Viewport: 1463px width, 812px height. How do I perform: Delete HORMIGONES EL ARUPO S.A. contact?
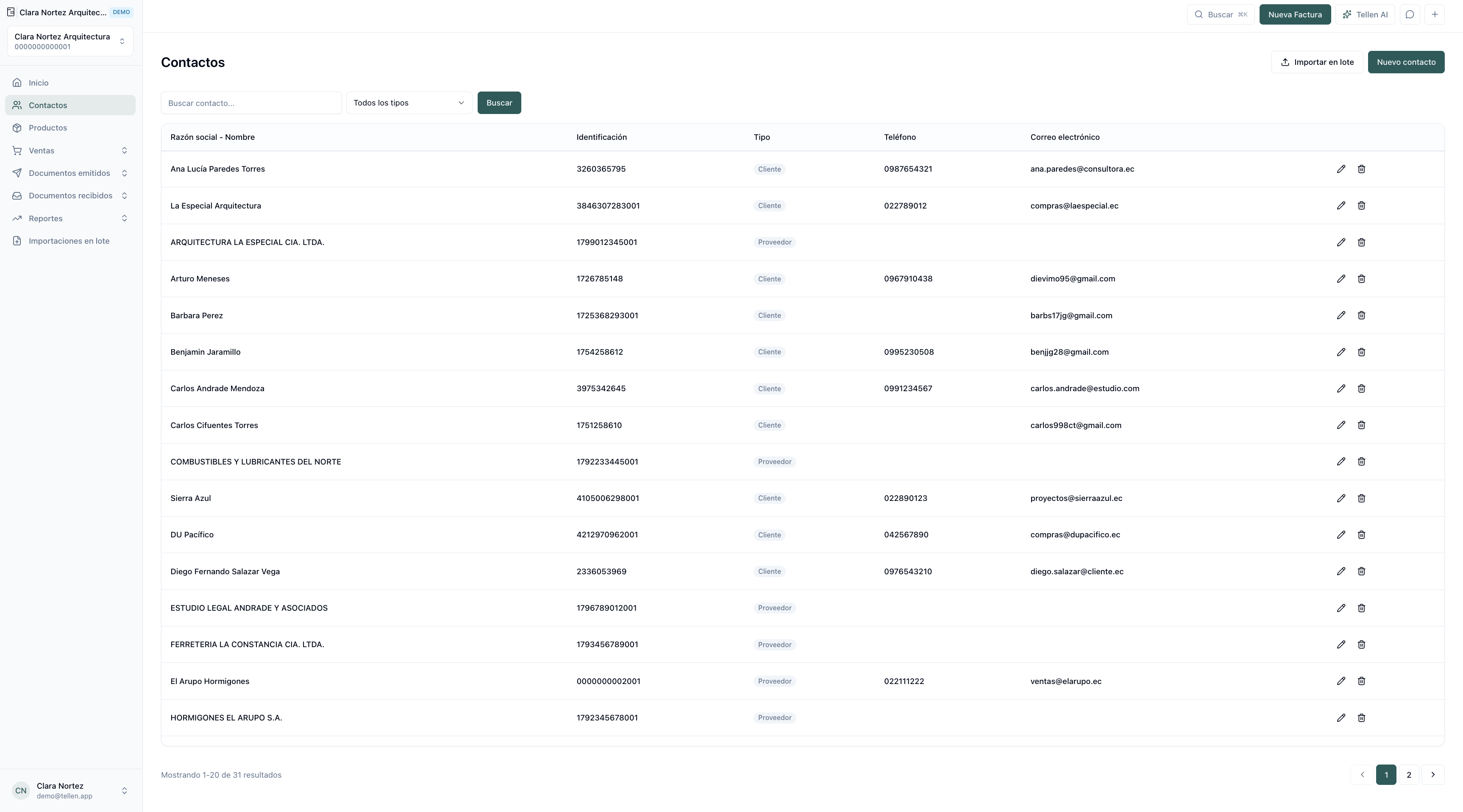(1361, 718)
